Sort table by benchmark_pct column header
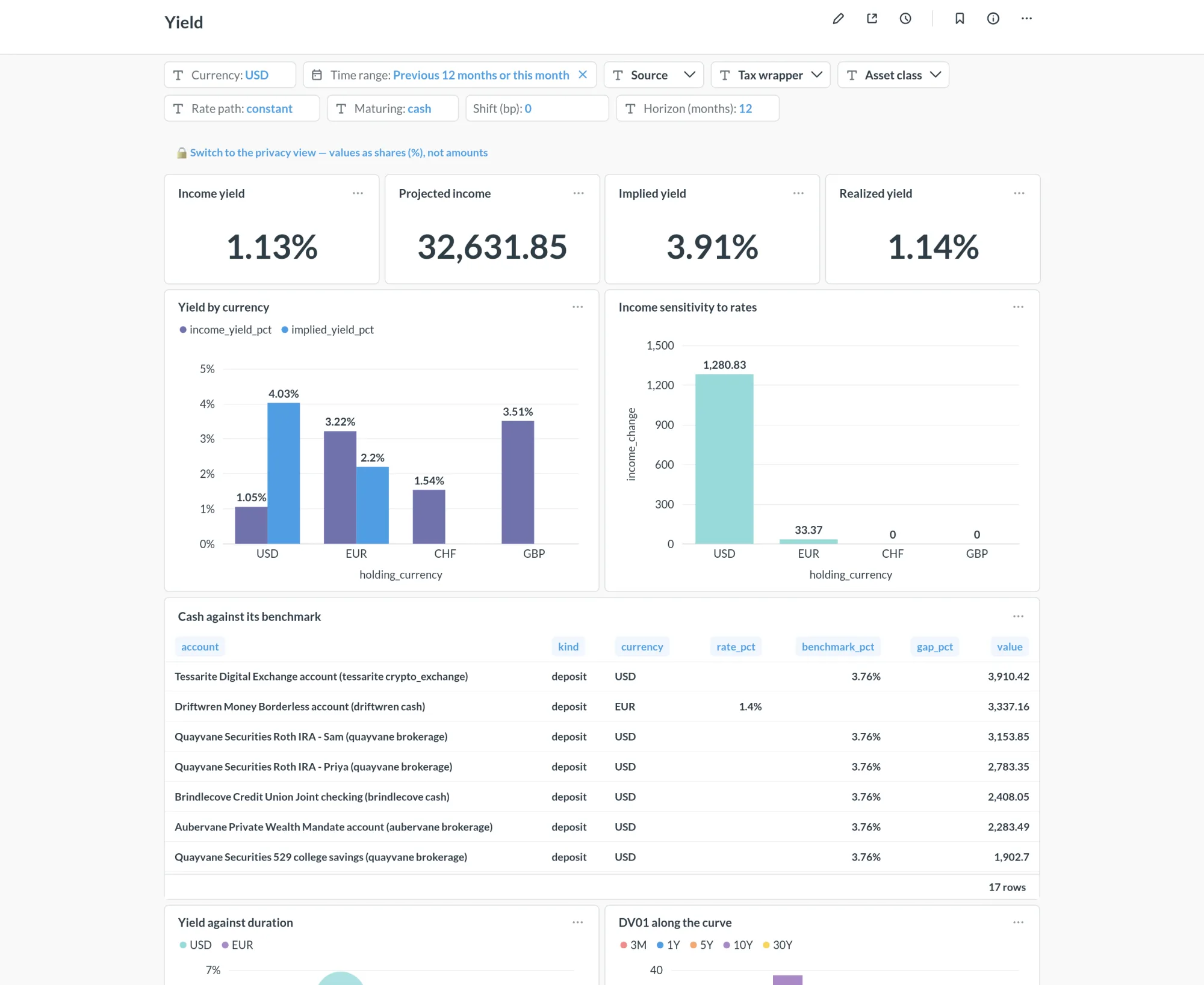The height and width of the screenshot is (985, 1204). (x=838, y=647)
